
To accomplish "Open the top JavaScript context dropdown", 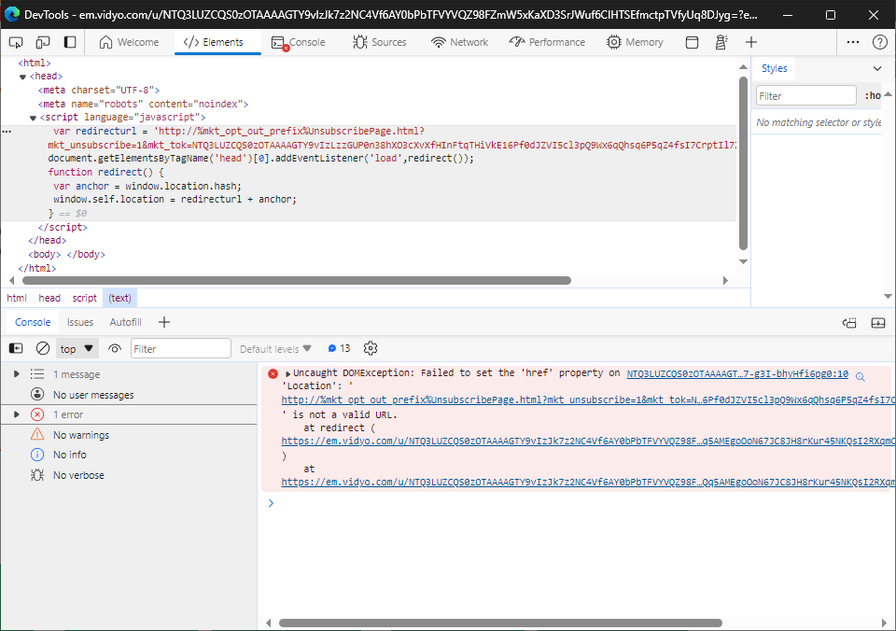I will coord(77,349).
